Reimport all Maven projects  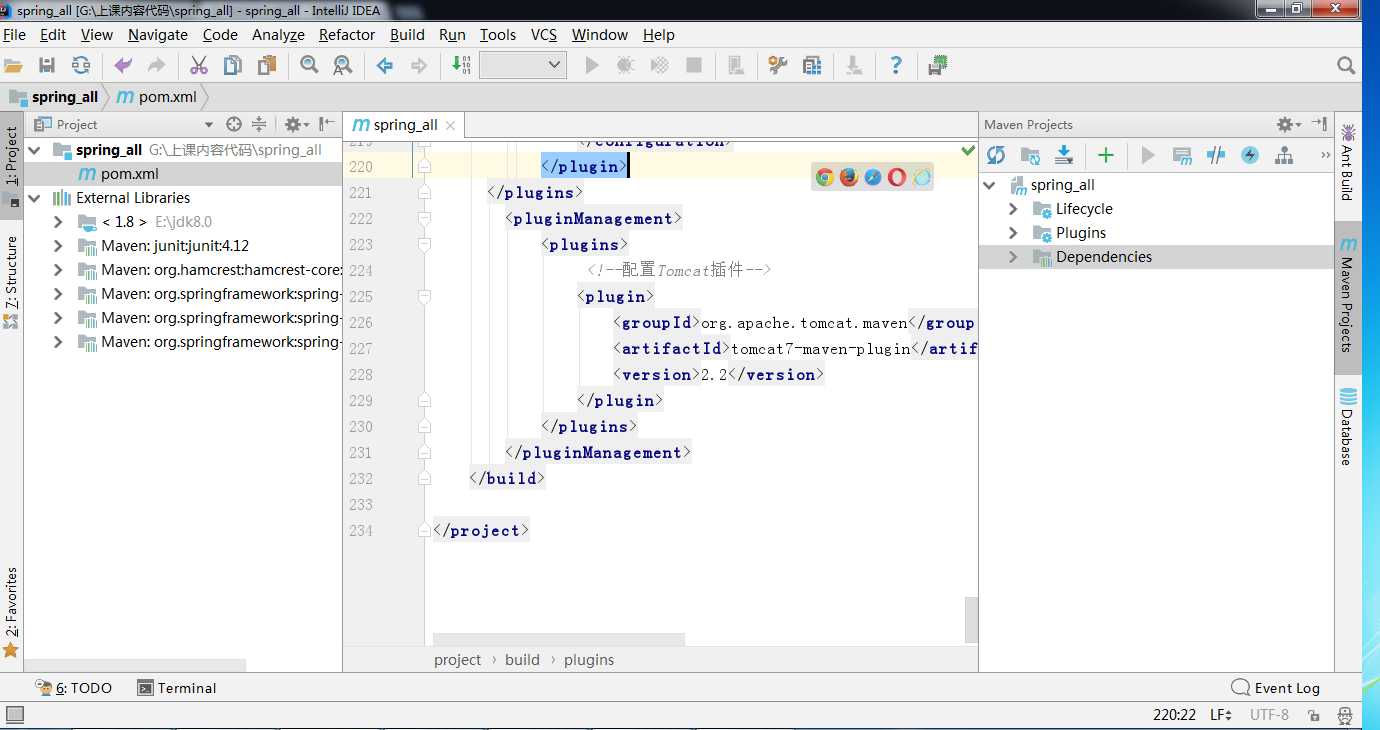[996, 155]
